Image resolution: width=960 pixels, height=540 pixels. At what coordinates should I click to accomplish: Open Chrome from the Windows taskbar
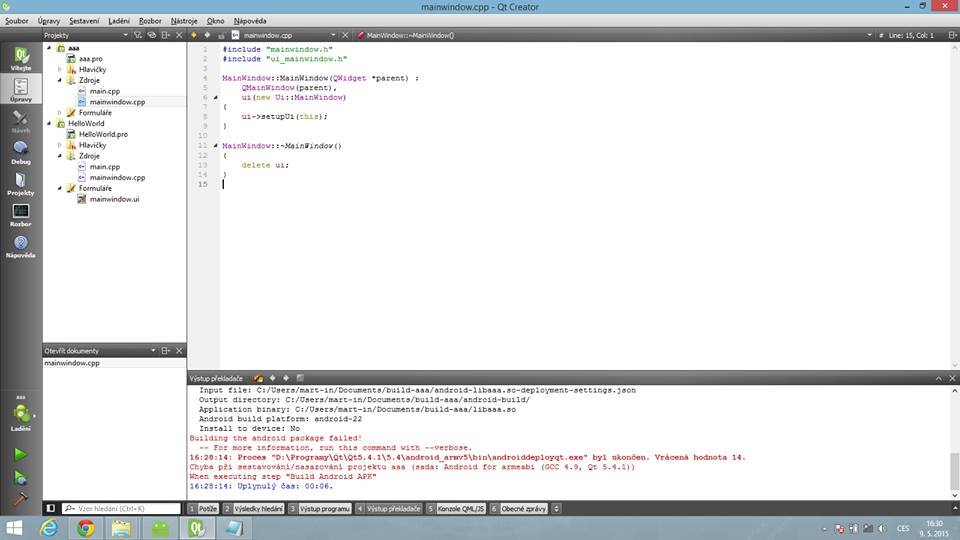pos(85,528)
